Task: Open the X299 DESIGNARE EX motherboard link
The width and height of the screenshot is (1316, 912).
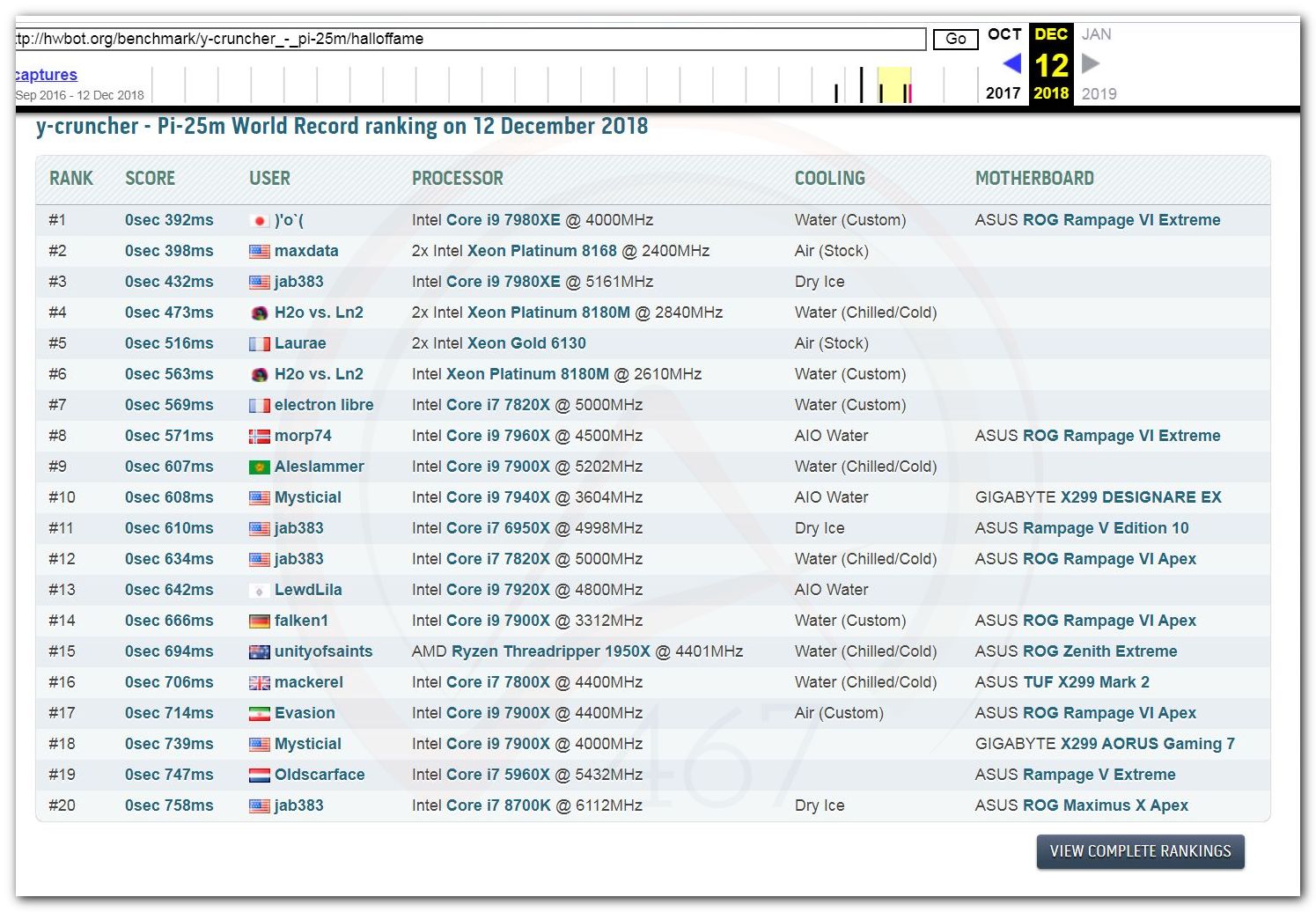Action: coord(1140,497)
